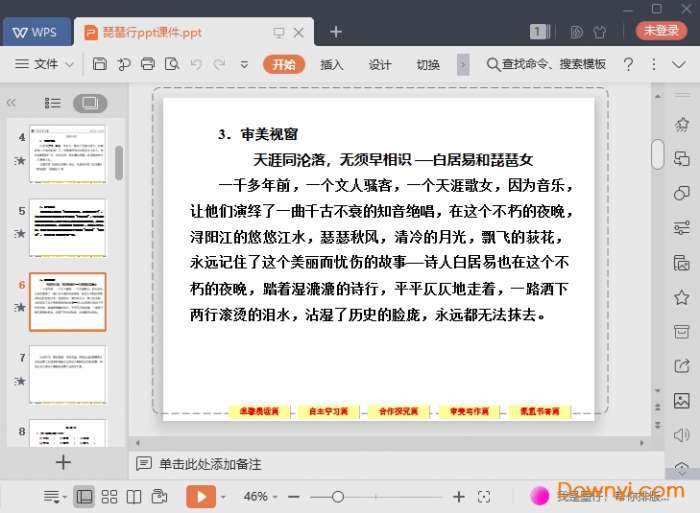
Task: Switch to Normal view in status bar
Action: click(84, 496)
